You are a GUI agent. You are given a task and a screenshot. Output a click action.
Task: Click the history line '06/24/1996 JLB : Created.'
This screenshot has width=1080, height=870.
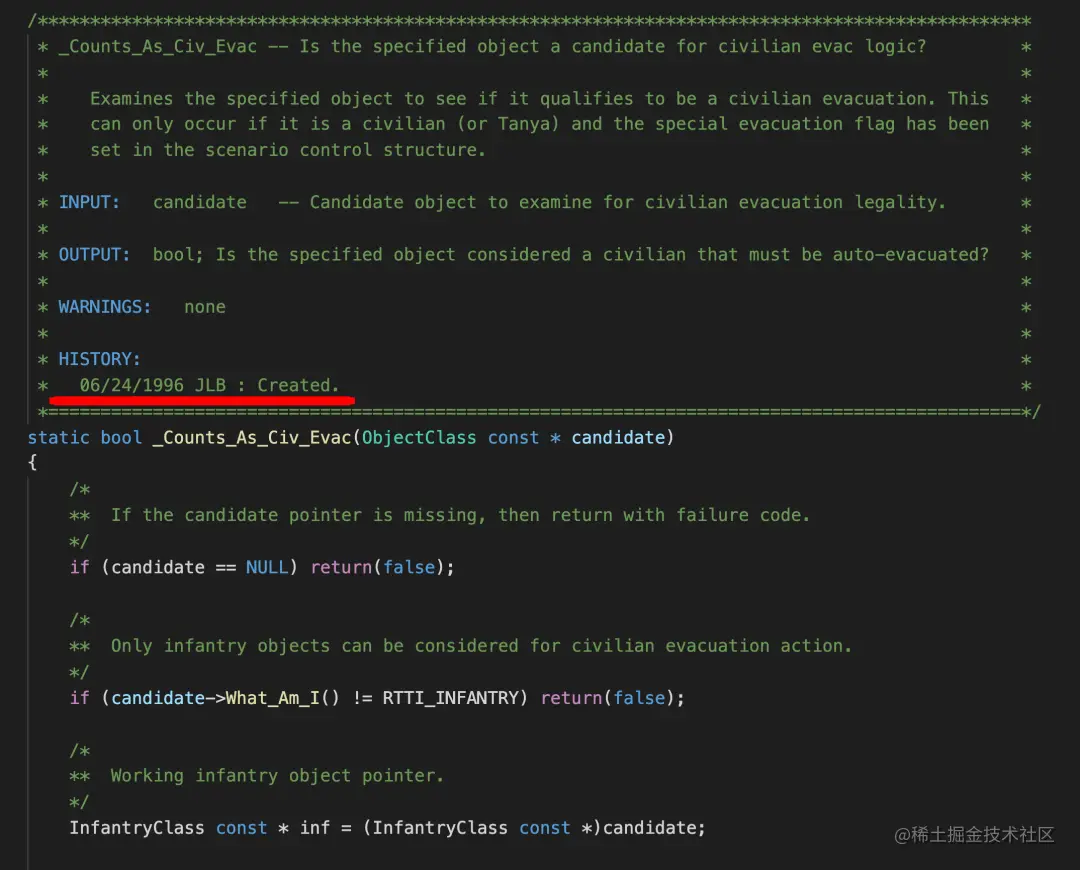209,385
